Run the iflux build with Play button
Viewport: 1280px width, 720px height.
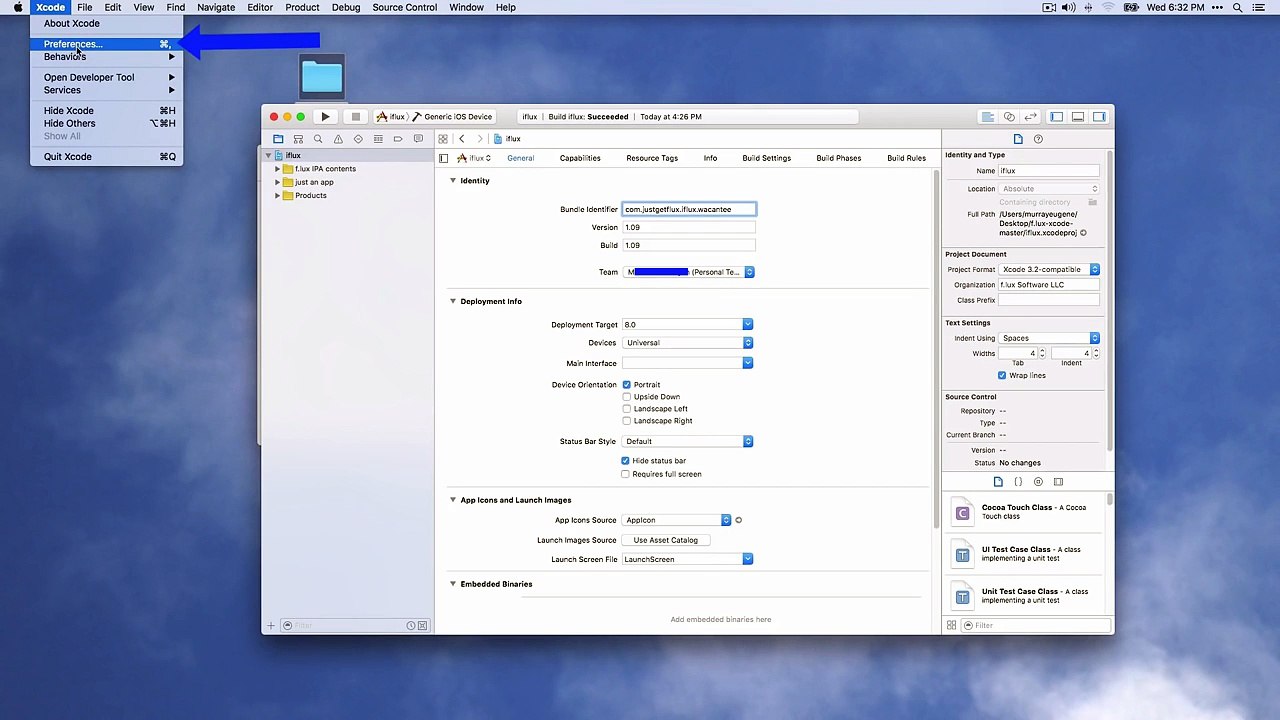(x=325, y=117)
